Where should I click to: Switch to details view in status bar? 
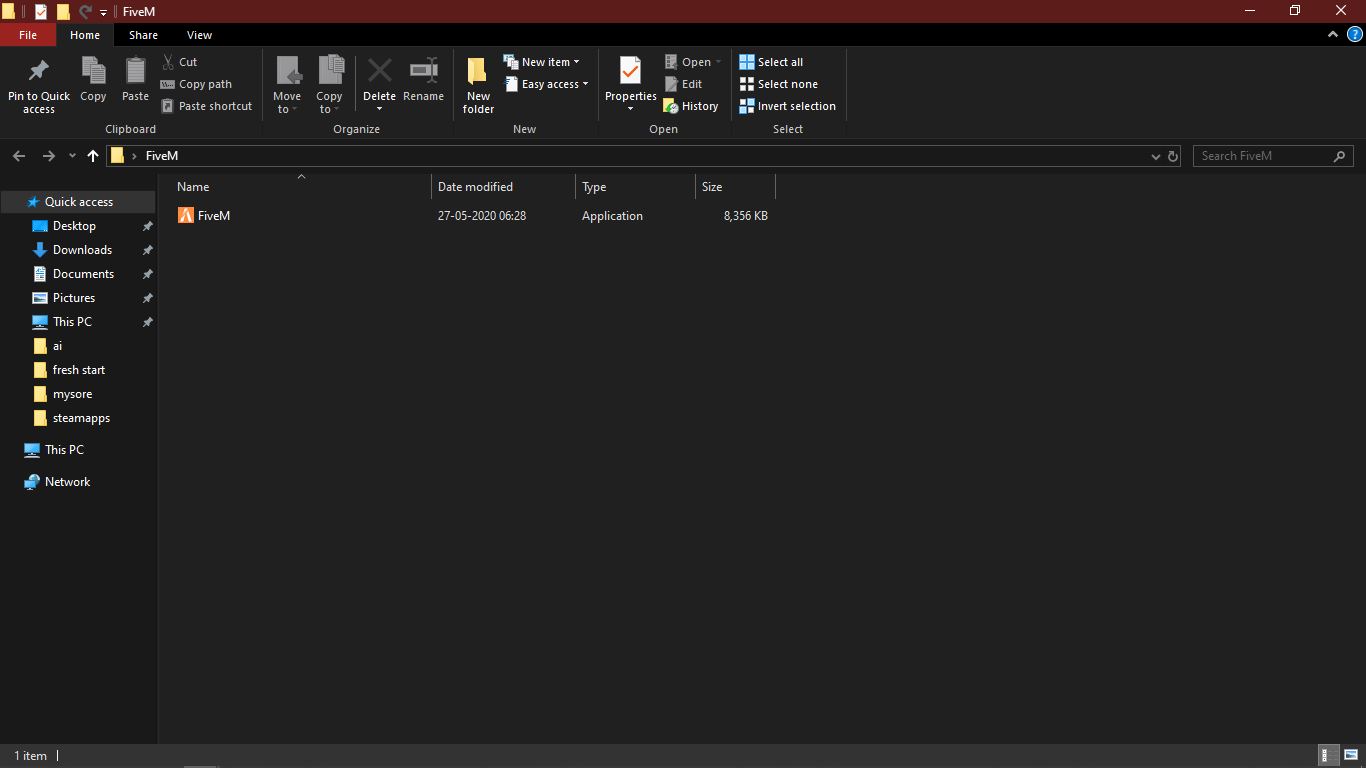pos(1328,756)
